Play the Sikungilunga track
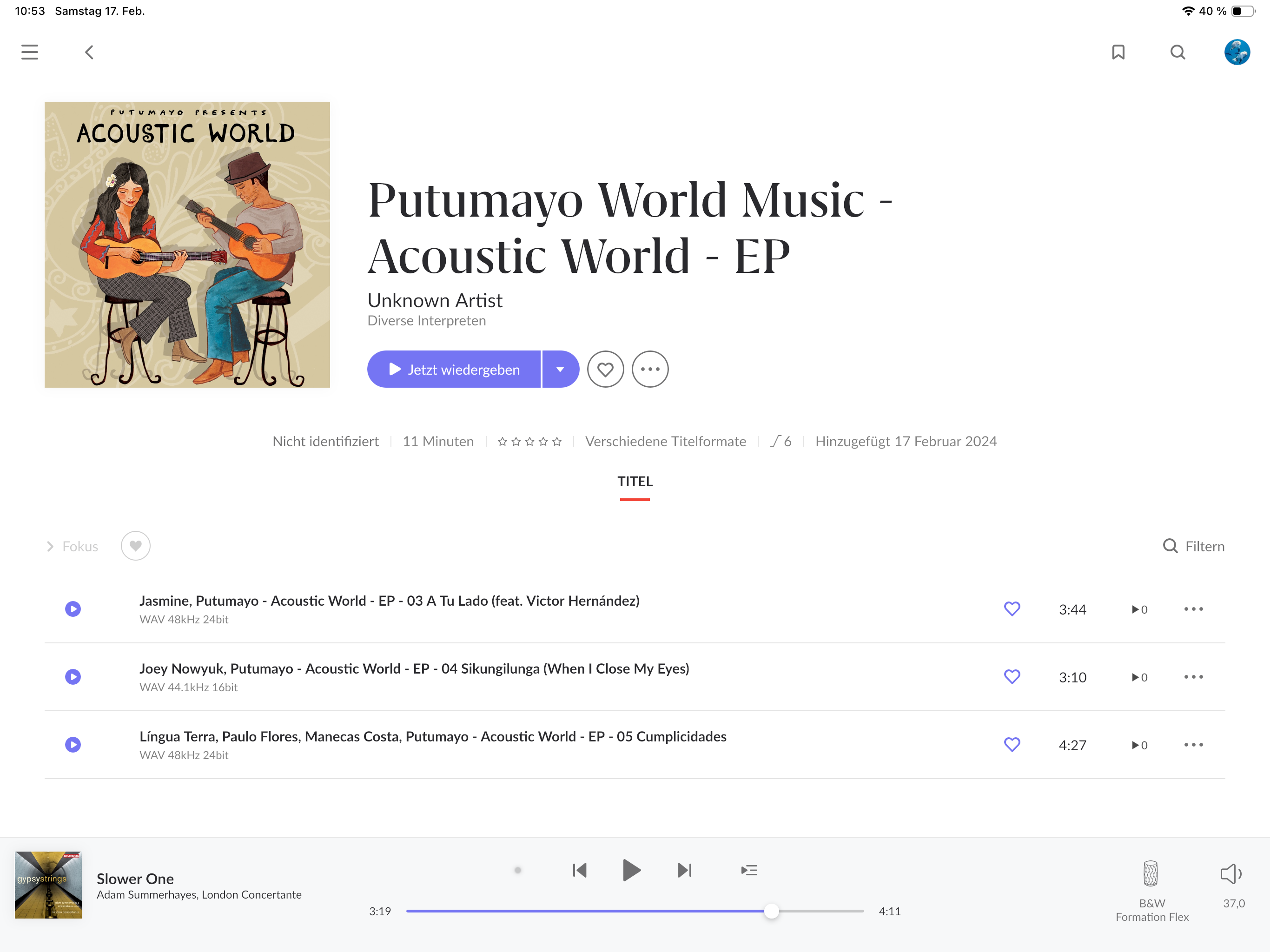 tap(73, 676)
